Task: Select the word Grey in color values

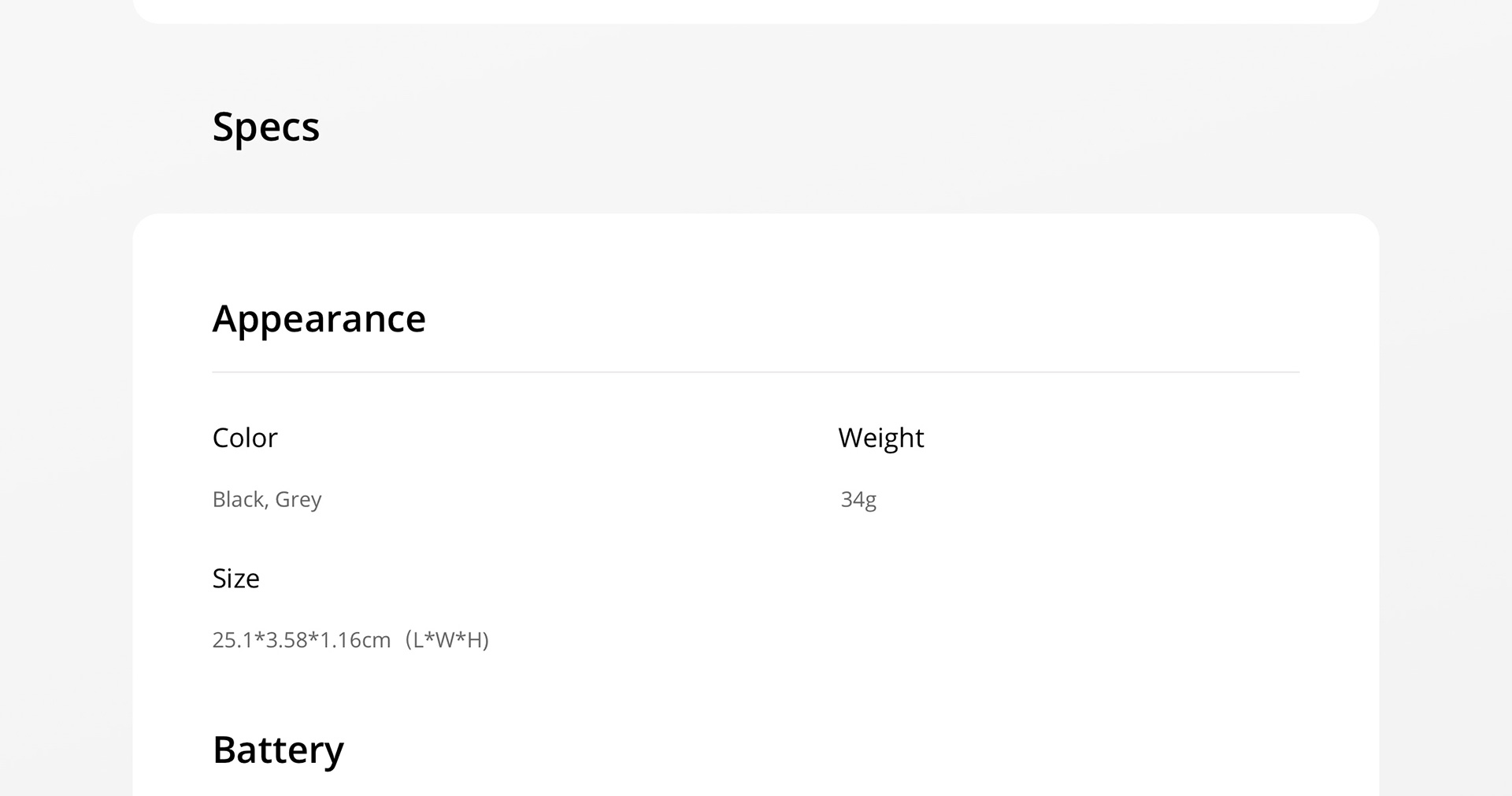Action: click(x=298, y=500)
